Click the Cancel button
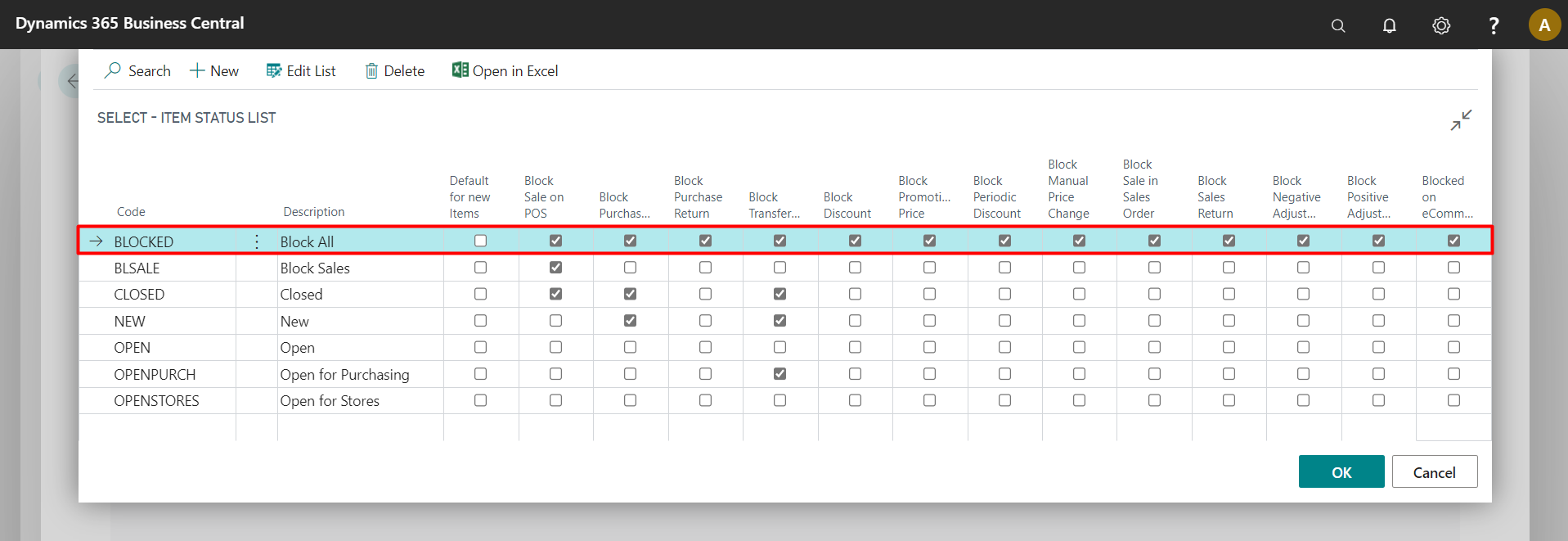Image resolution: width=1568 pixels, height=541 pixels. click(x=1435, y=471)
